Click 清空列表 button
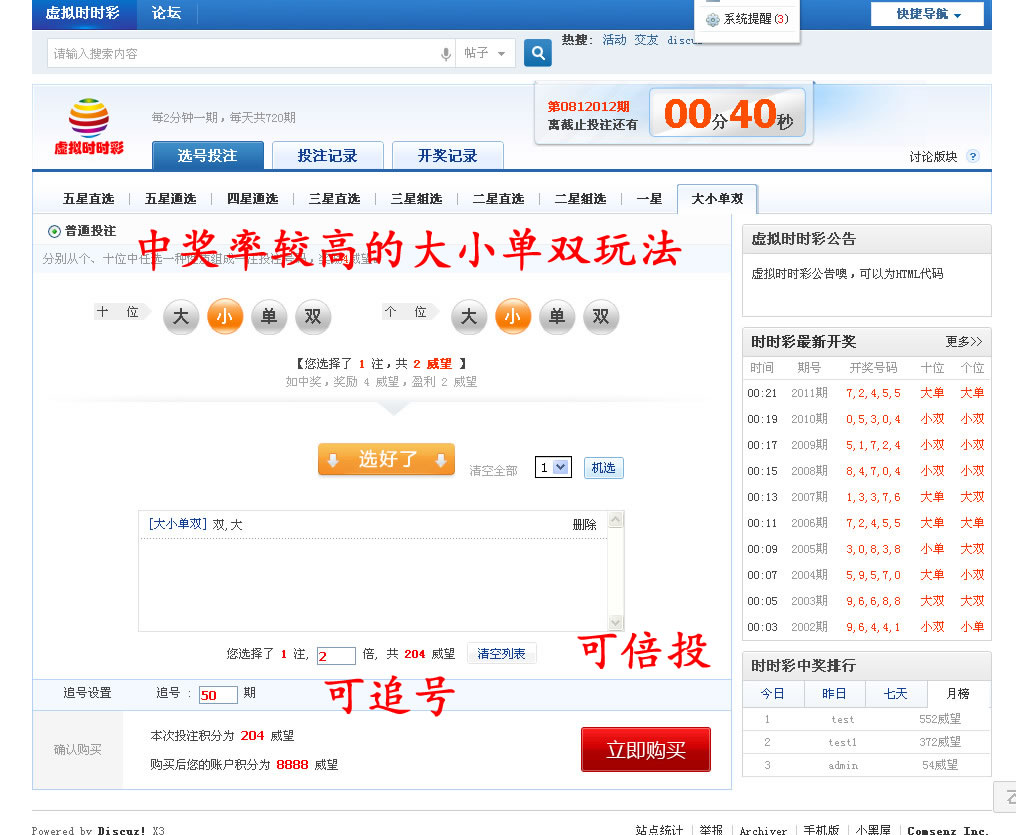The height and width of the screenshot is (835, 1016). click(501, 654)
